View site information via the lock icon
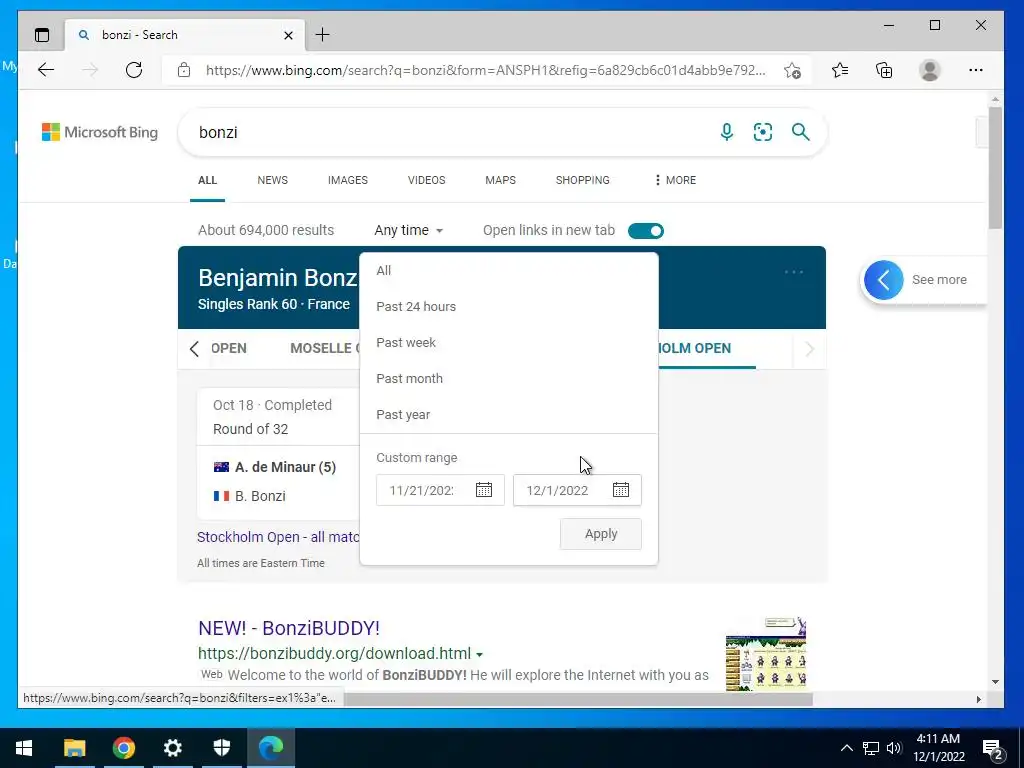 tap(184, 70)
